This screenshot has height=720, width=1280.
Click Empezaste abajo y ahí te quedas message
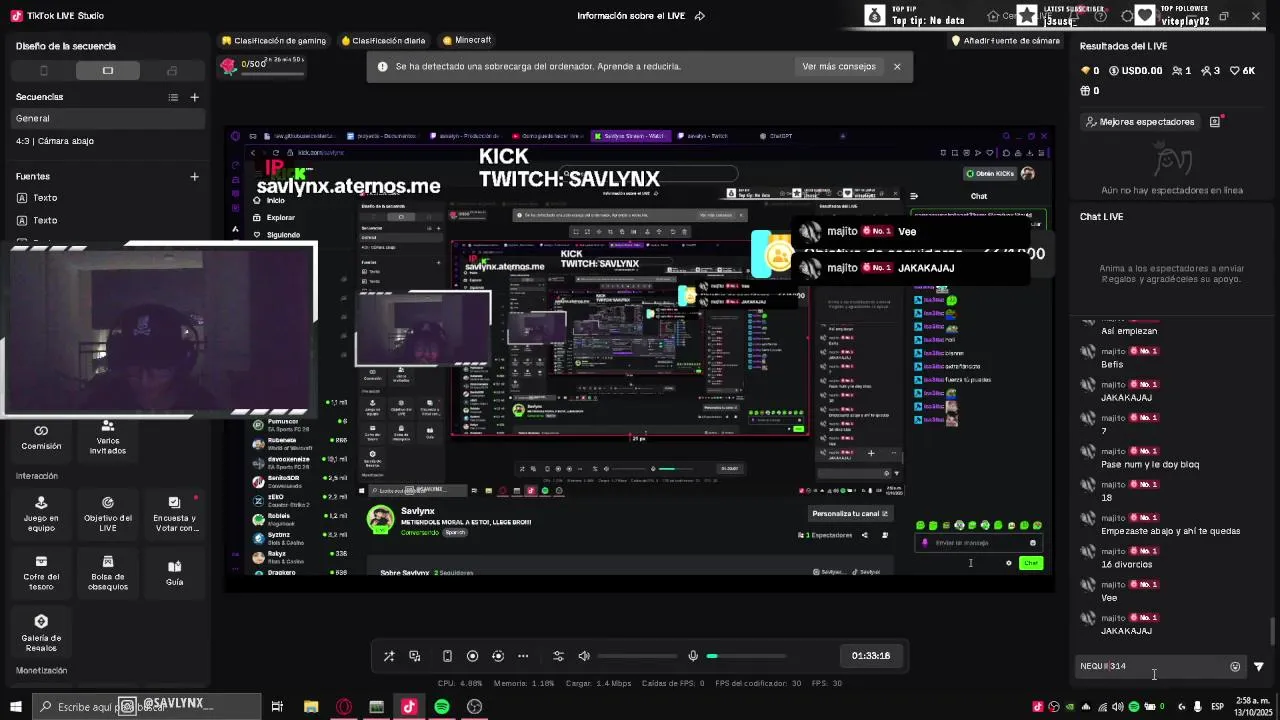pos(1170,532)
